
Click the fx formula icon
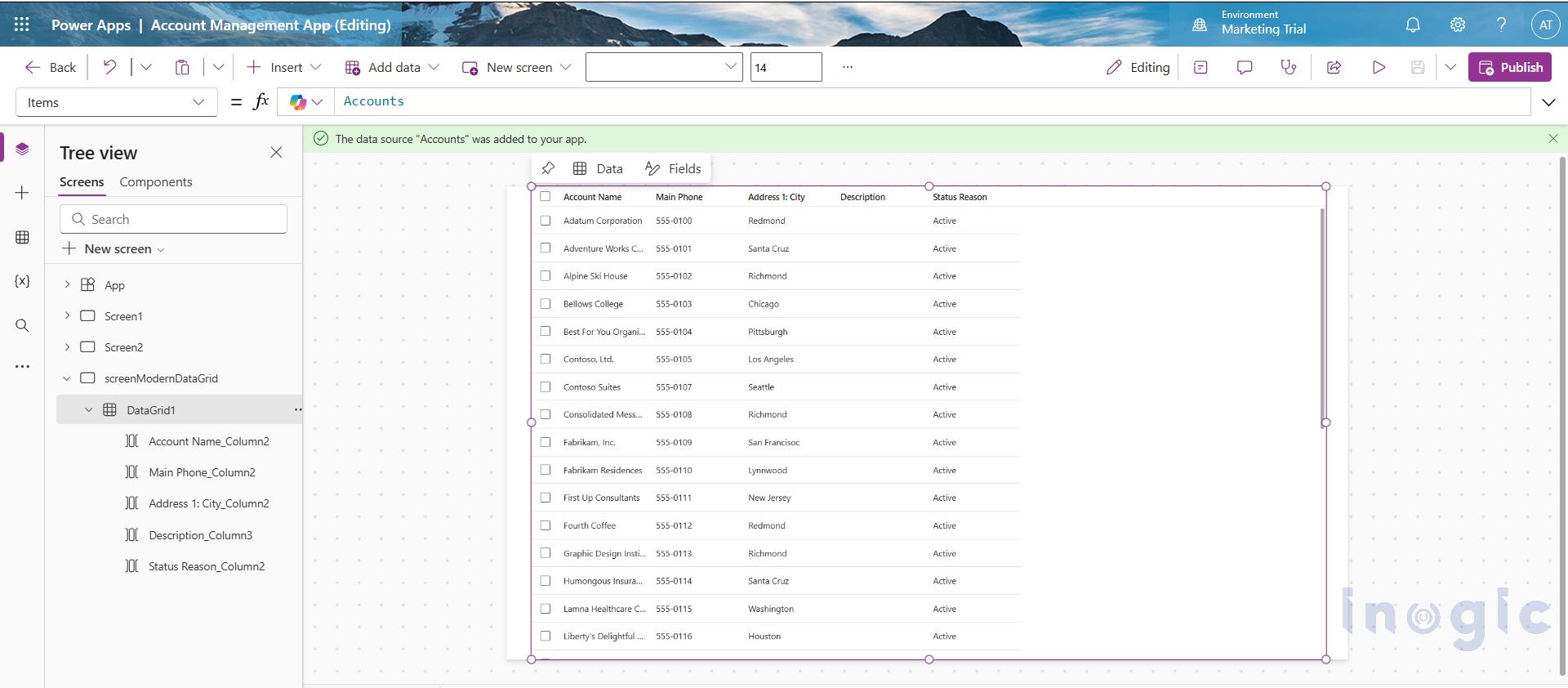[261, 101]
